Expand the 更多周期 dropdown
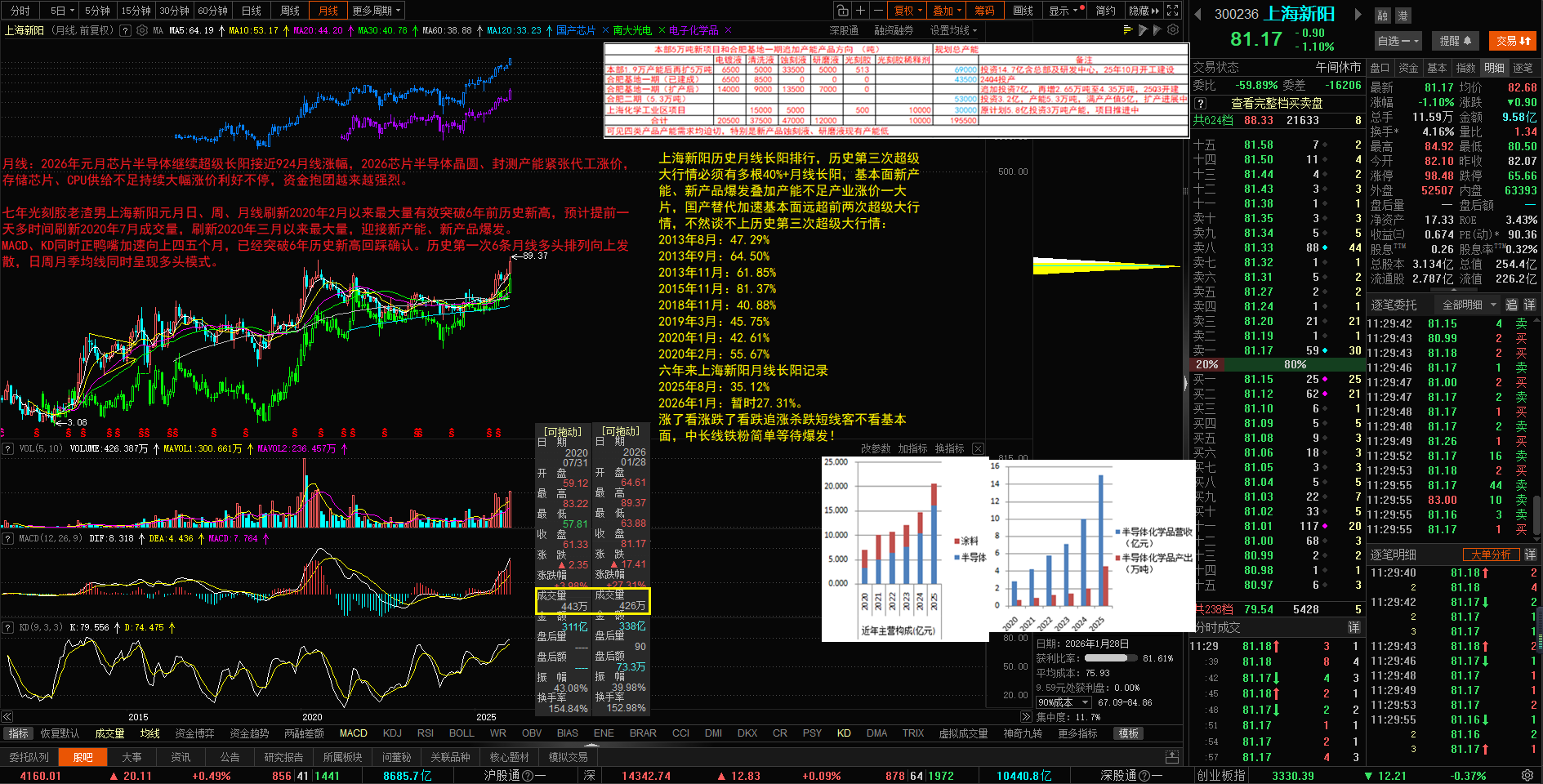This screenshot has height=784, width=1543. click(377, 11)
